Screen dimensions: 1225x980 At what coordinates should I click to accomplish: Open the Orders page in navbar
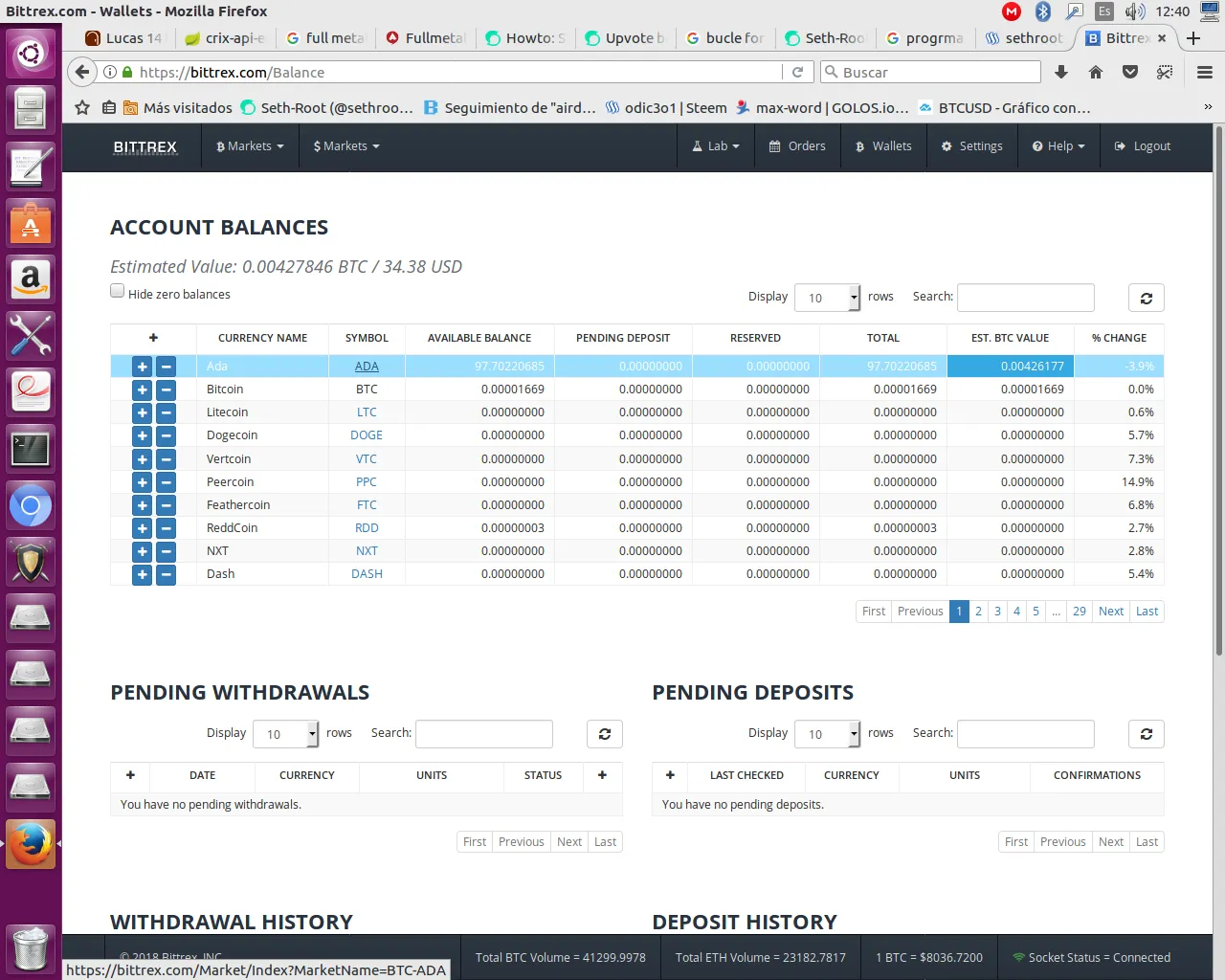pos(797,146)
